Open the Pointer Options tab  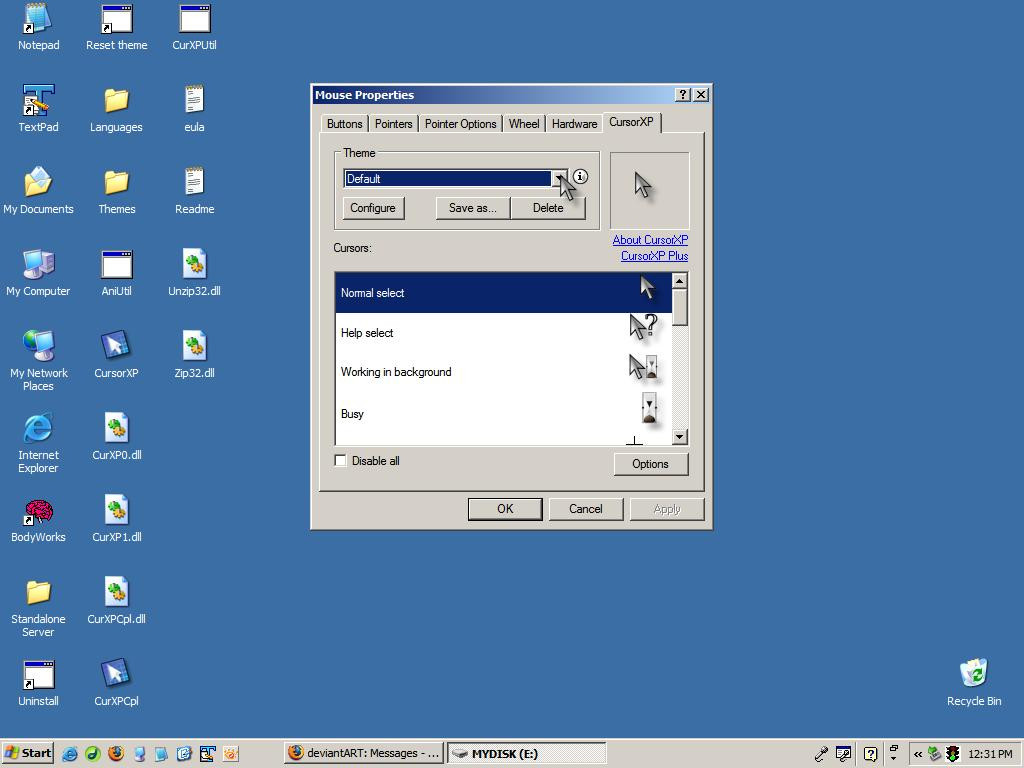point(460,123)
